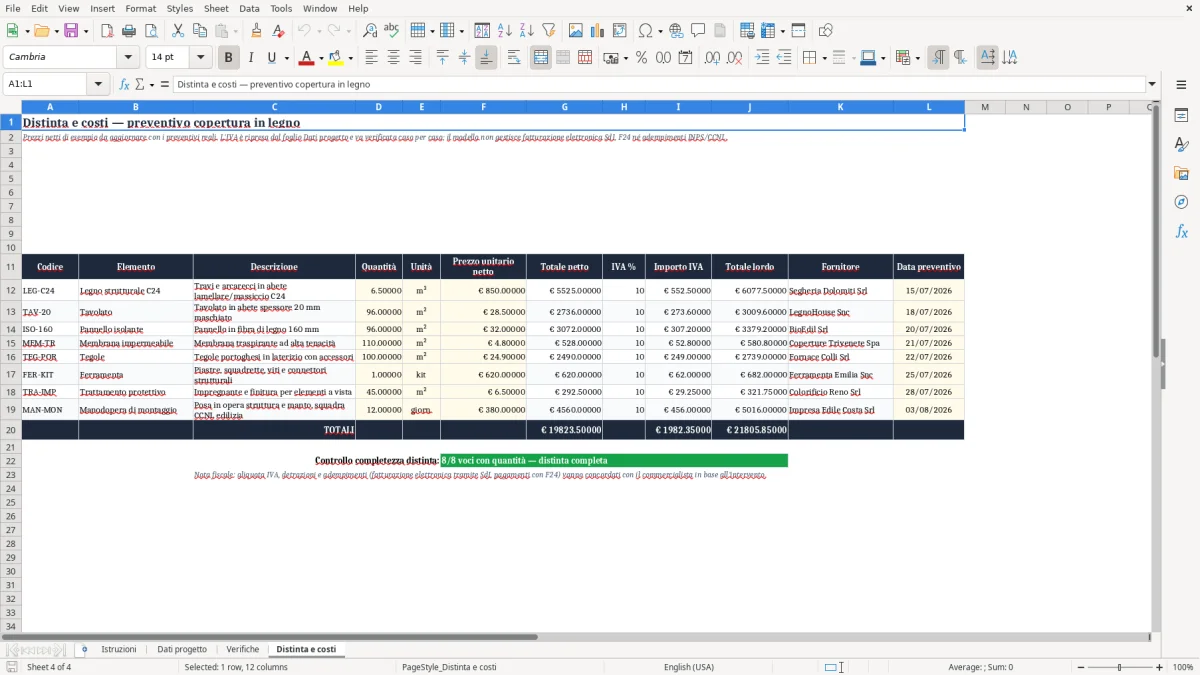Click the Cut scissors icon

[178, 31]
